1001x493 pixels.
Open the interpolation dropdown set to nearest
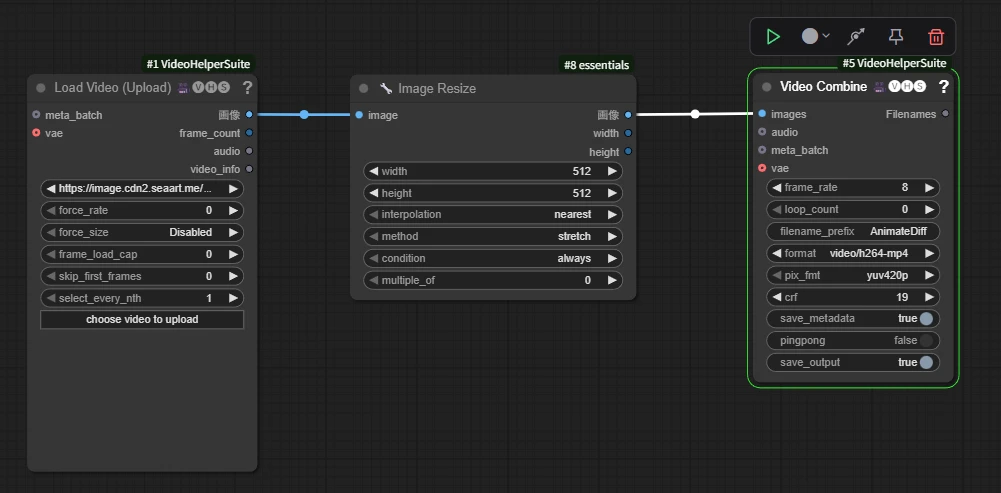[492, 215]
